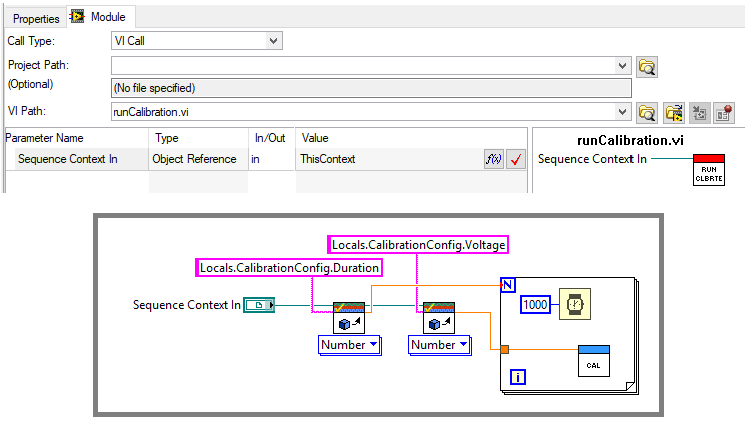Switch to the Properties tab
The height and width of the screenshot is (427, 753).
37,18
